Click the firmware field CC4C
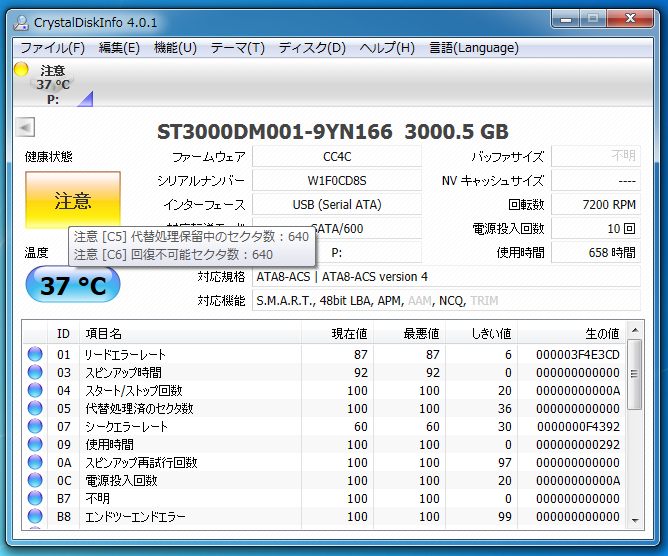 pyautogui.click(x=337, y=157)
